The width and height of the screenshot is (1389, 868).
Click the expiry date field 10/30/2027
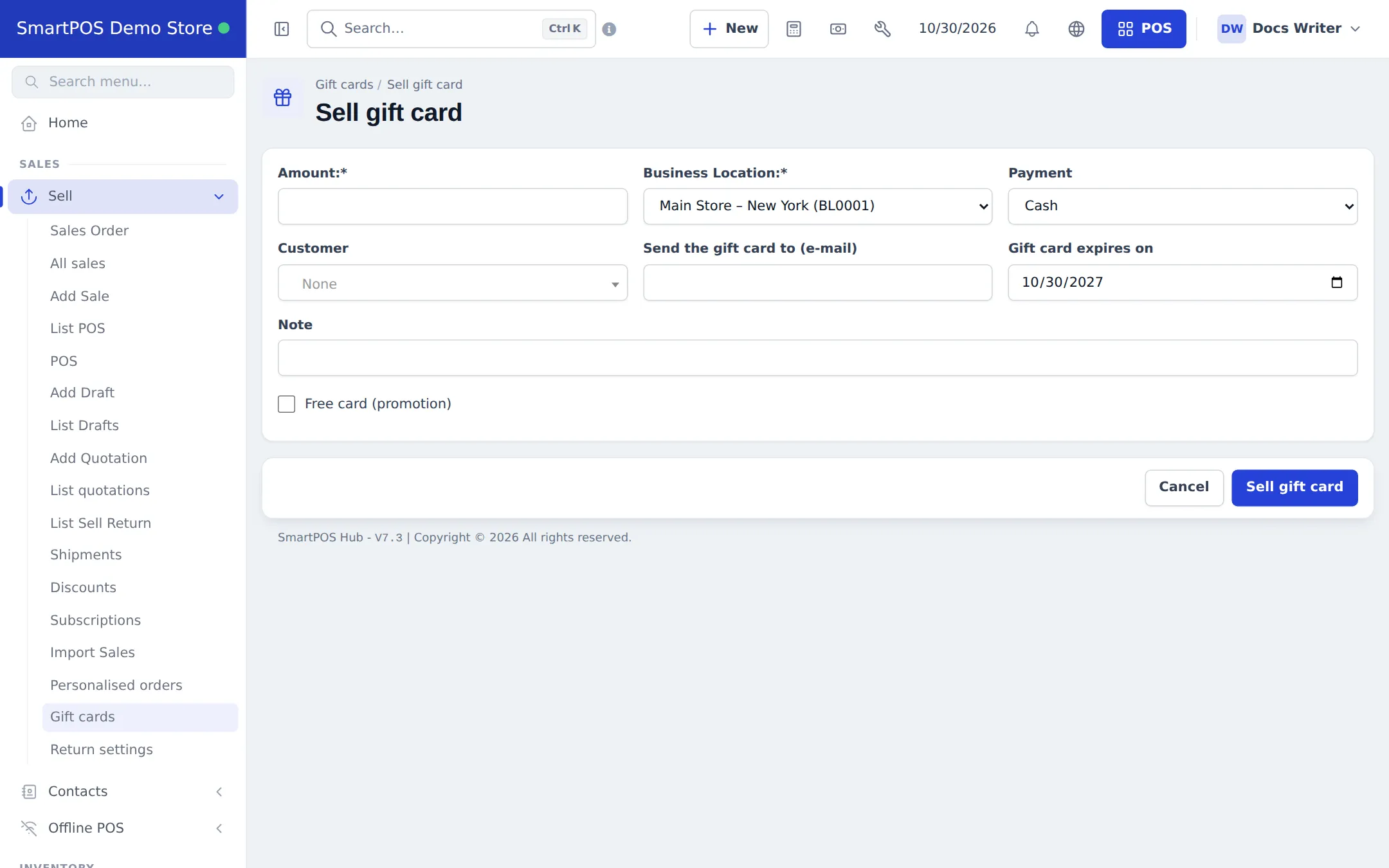(x=1183, y=283)
